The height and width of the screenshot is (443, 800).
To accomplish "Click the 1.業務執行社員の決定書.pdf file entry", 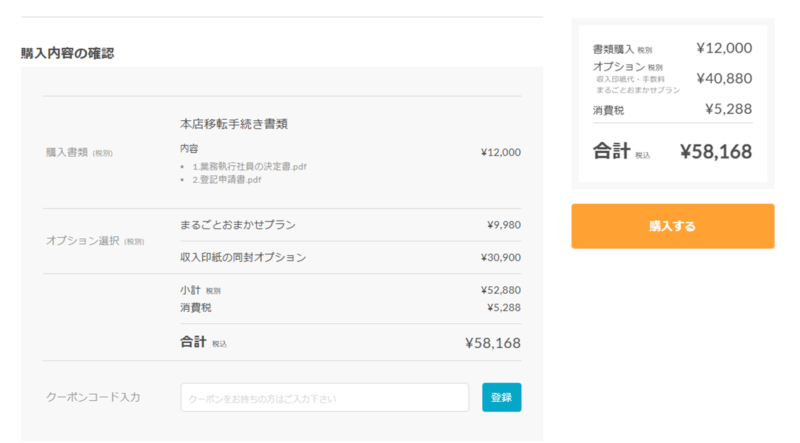I will [x=249, y=166].
